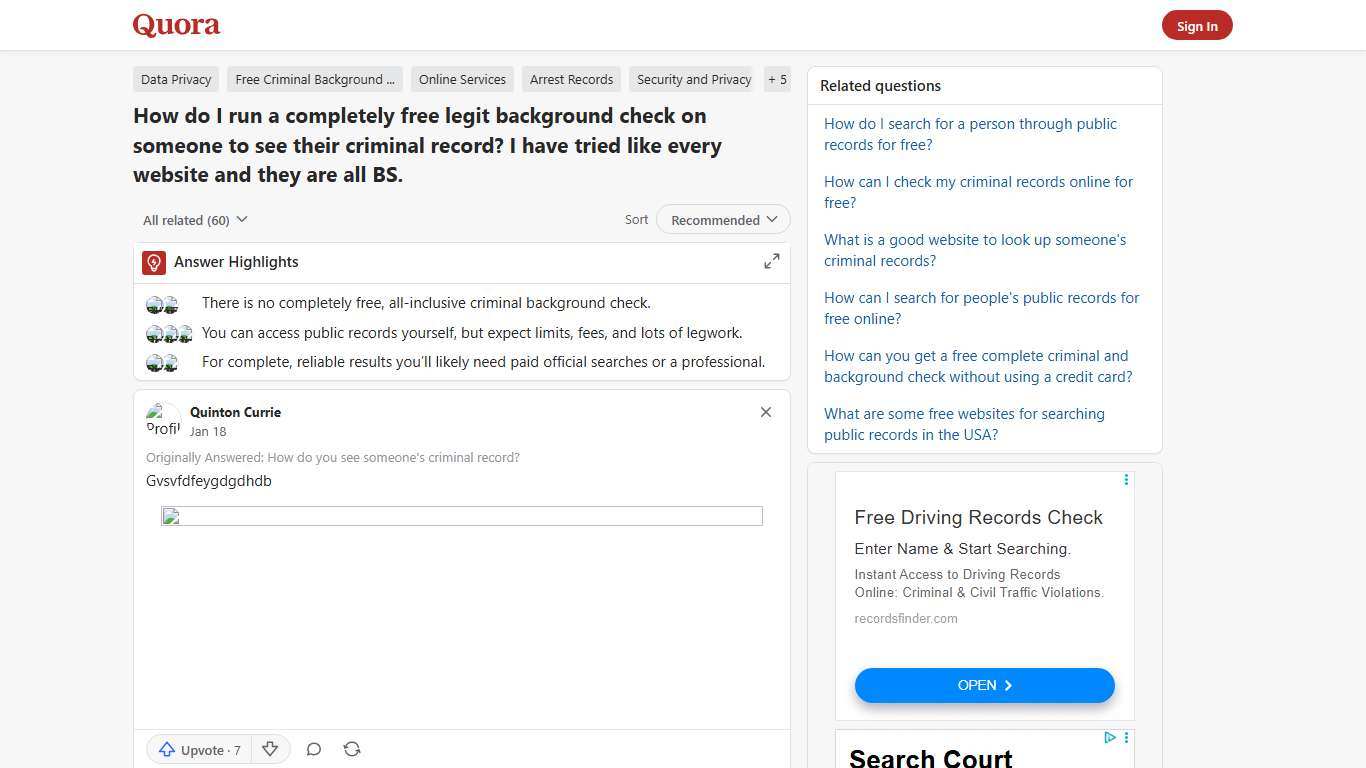Select the Data Privacy topic chip
Image resolution: width=1366 pixels, height=768 pixels.
[x=176, y=79]
